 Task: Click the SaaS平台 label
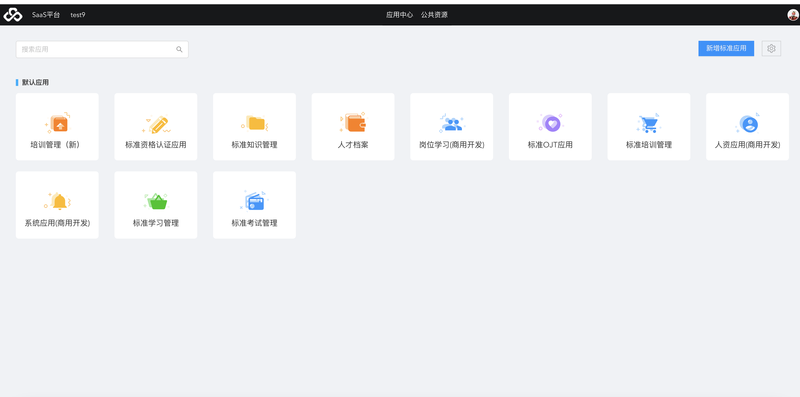[46, 15]
